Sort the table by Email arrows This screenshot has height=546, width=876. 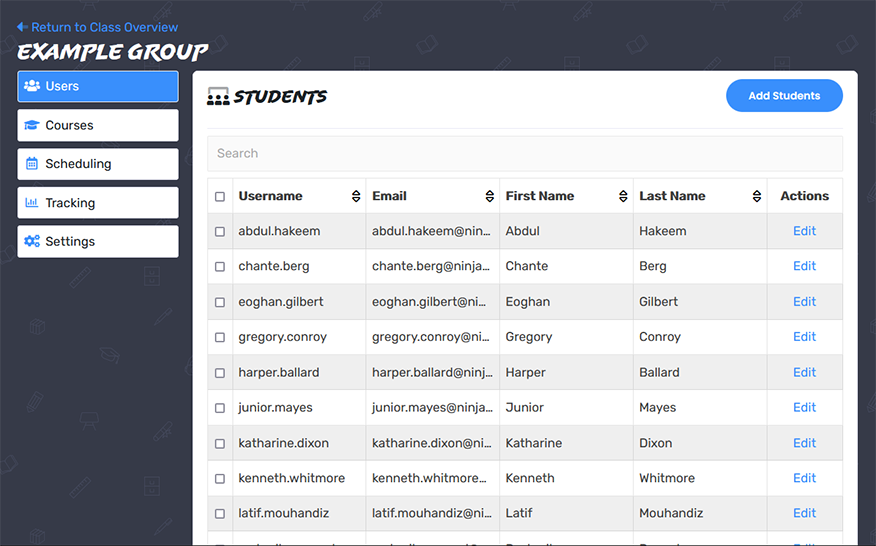pos(490,197)
